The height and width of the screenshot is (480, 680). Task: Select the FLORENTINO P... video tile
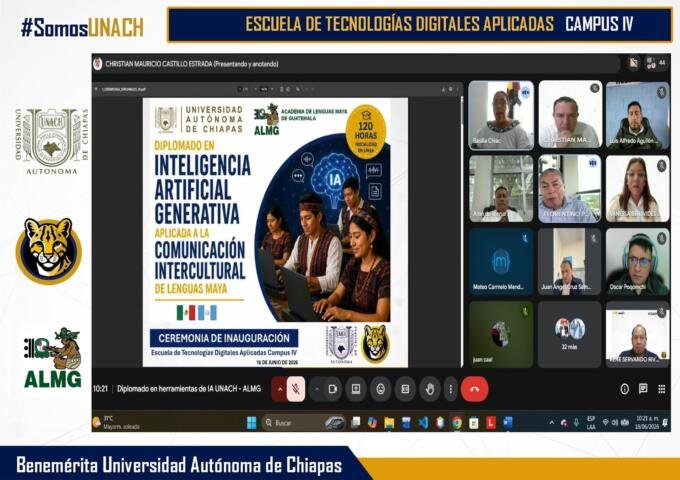pyautogui.click(x=569, y=189)
